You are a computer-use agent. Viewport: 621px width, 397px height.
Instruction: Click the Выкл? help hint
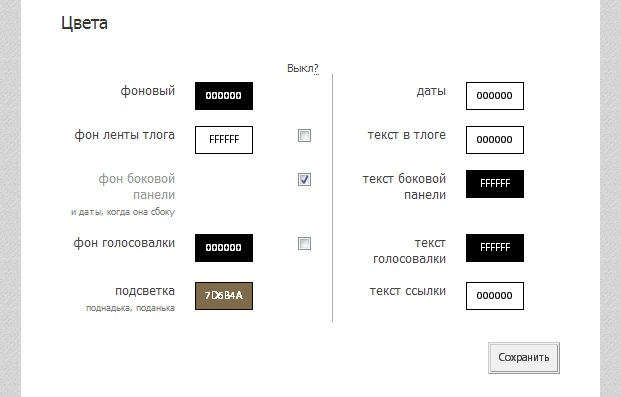point(303,69)
